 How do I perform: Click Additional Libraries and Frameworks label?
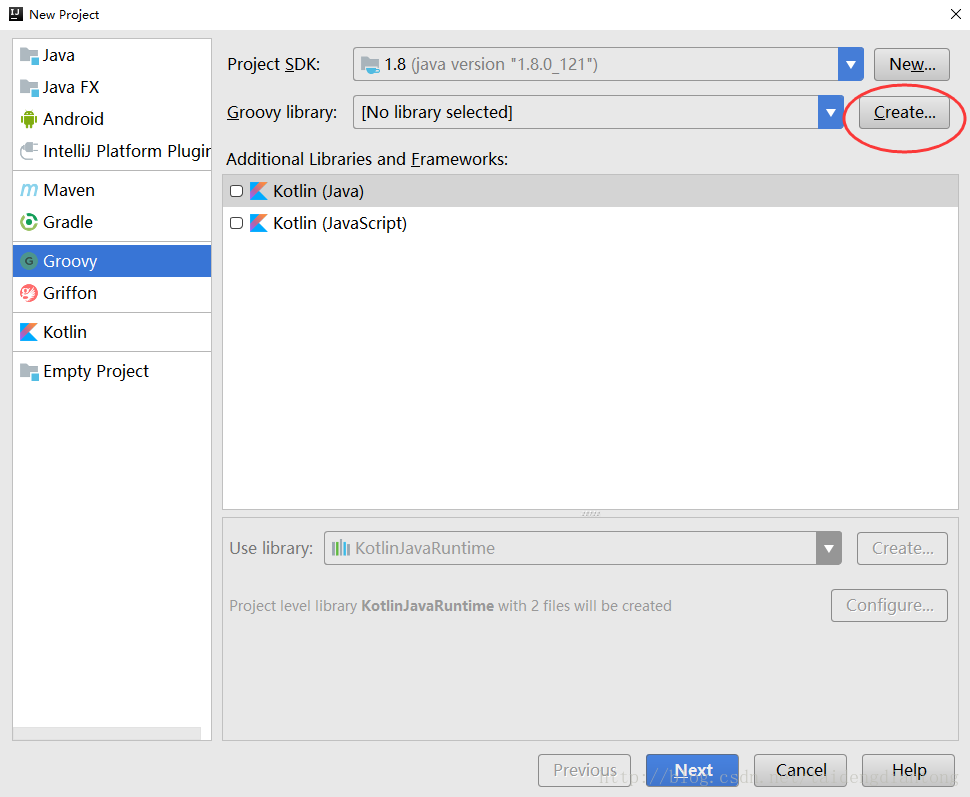pyautogui.click(x=367, y=159)
